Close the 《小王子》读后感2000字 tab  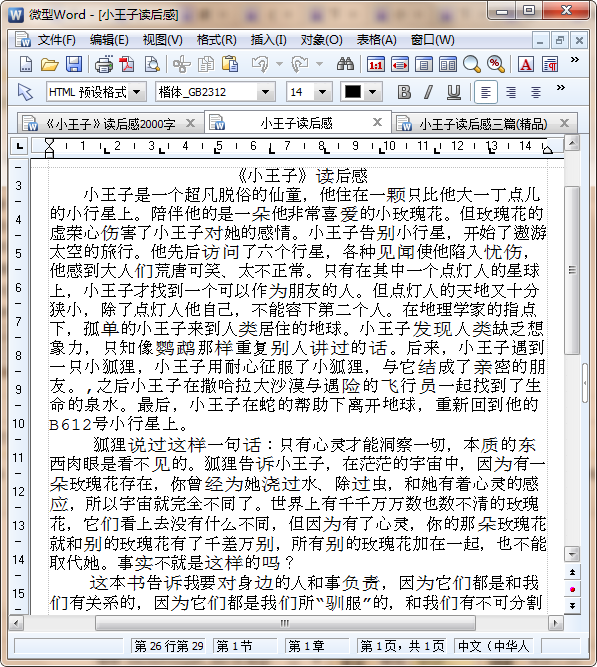tap(191, 123)
